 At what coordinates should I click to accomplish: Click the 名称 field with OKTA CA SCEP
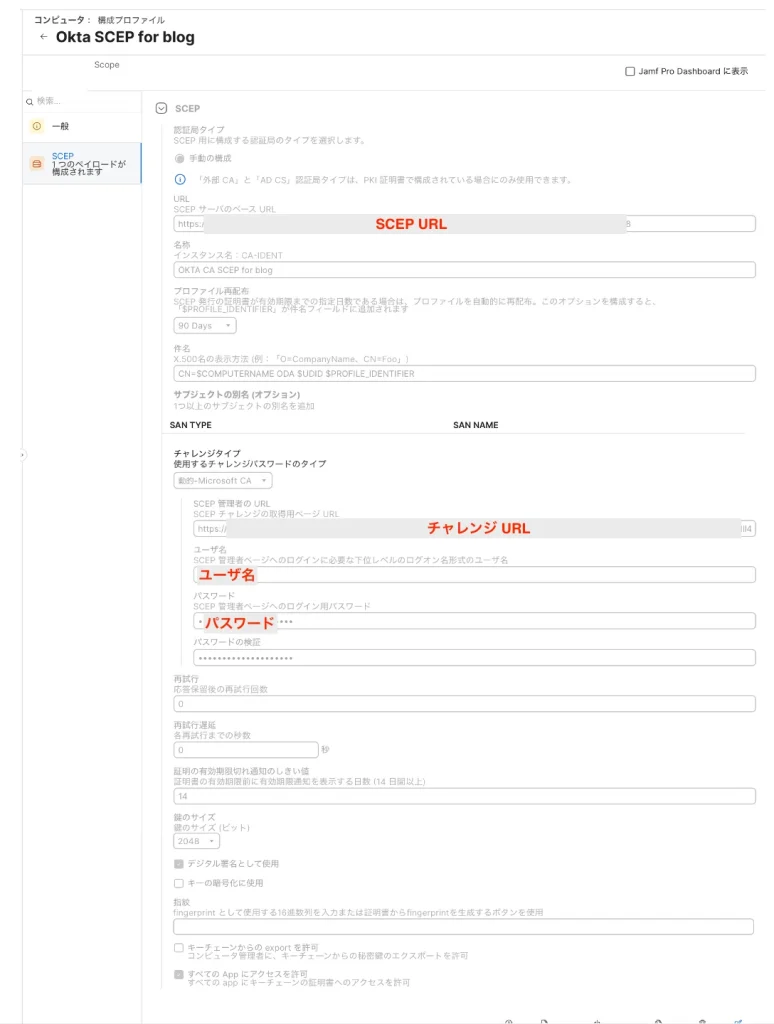[x=464, y=270]
